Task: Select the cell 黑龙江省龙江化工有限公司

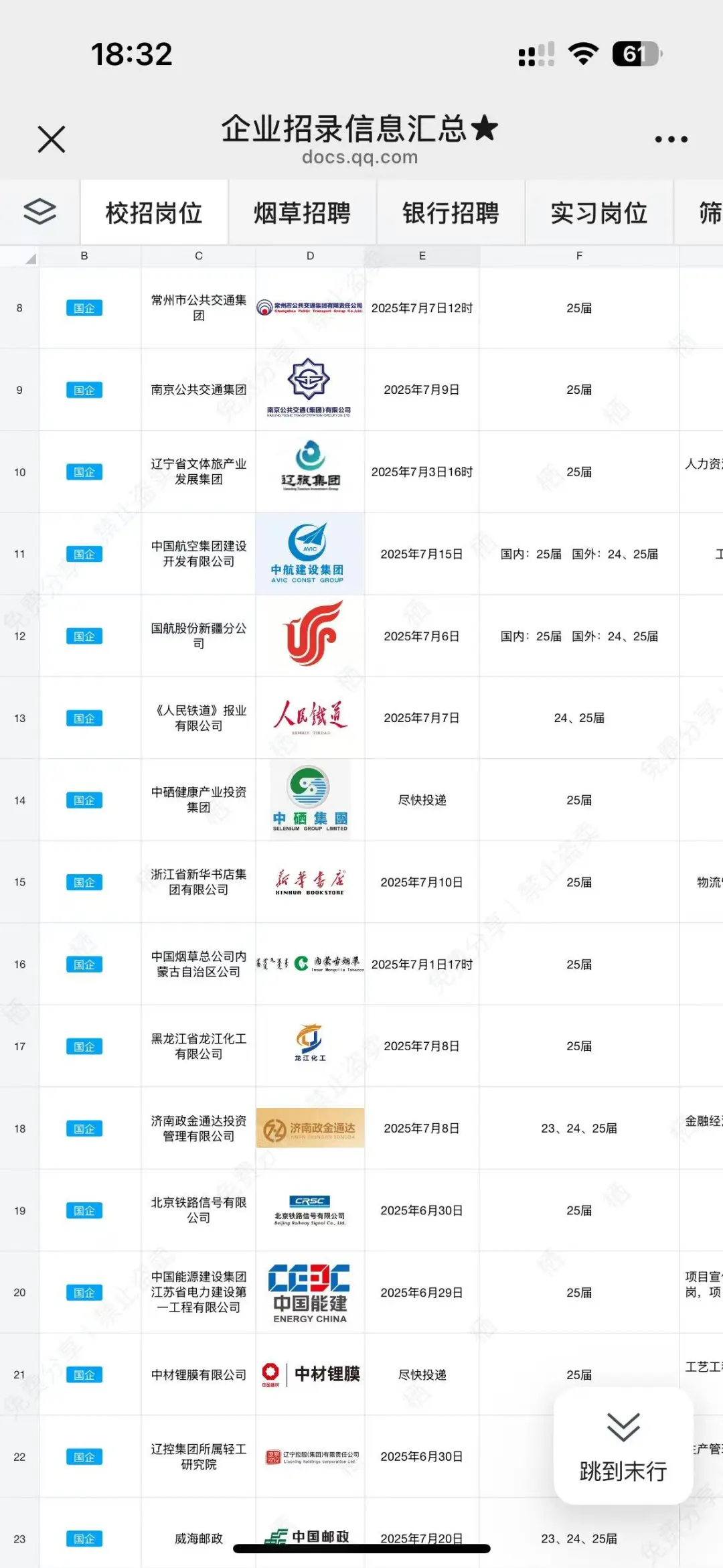Action: pyautogui.click(x=198, y=1046)
